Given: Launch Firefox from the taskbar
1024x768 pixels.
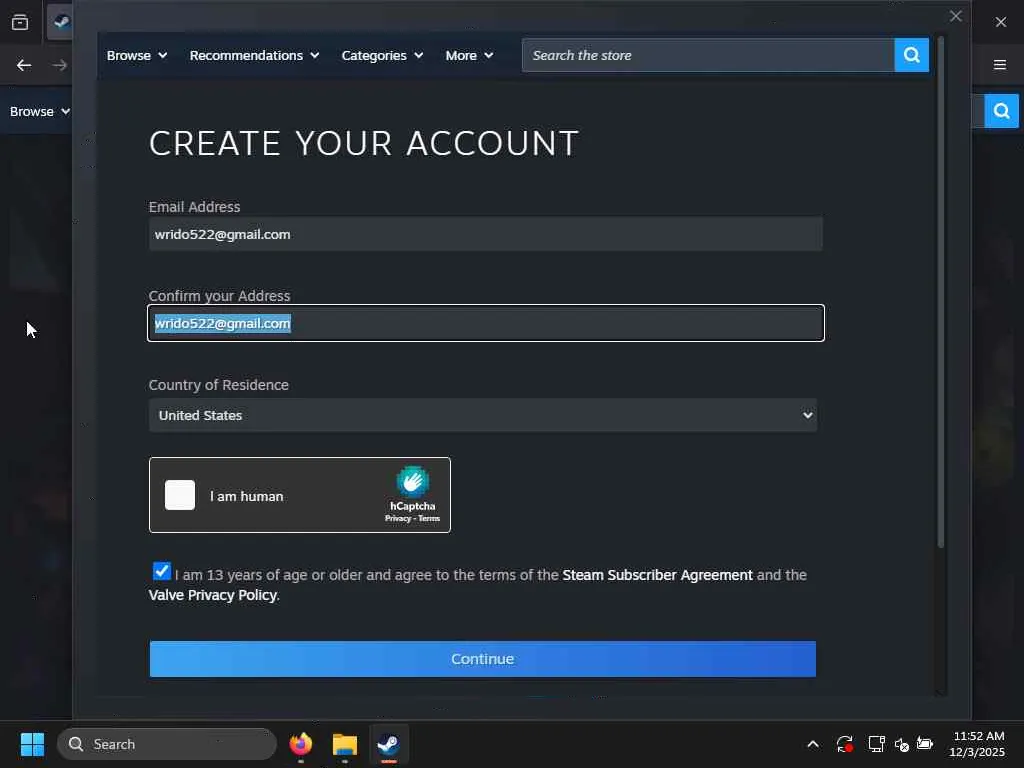Looking at the screenshot, I should click(300, 744).
